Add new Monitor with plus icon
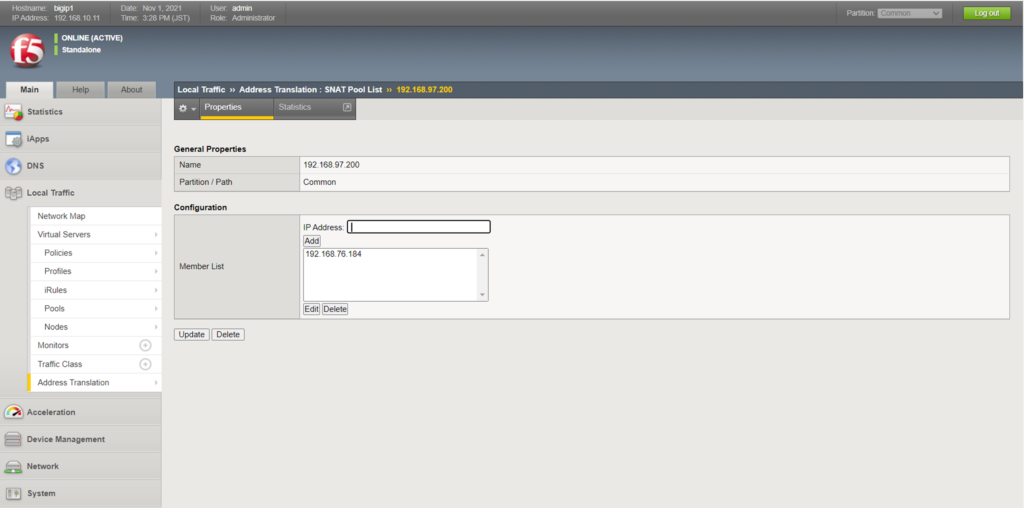 (x=145, y=345)
